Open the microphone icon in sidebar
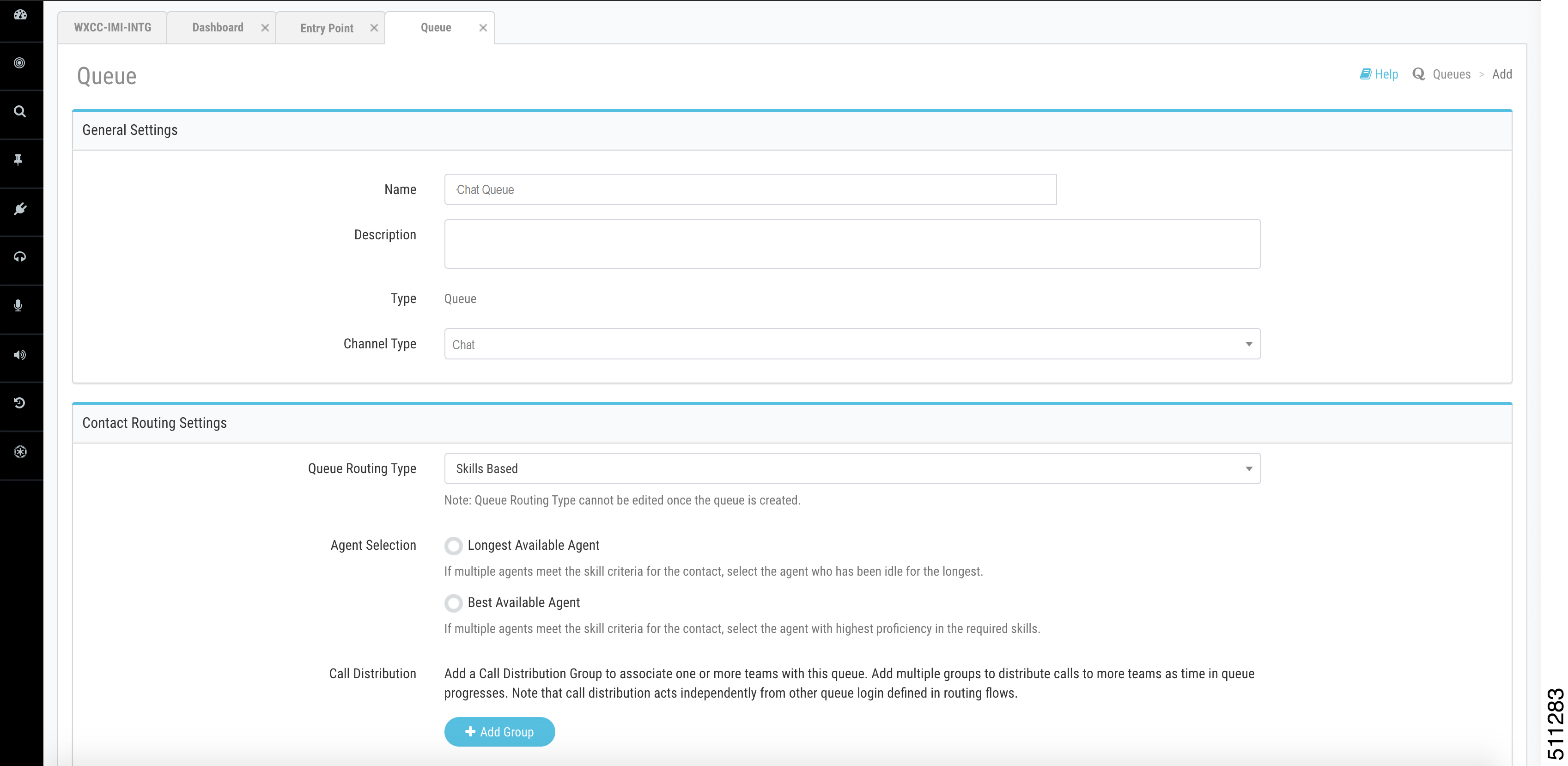Screen dimensions: 1568x766 (18, 306)
